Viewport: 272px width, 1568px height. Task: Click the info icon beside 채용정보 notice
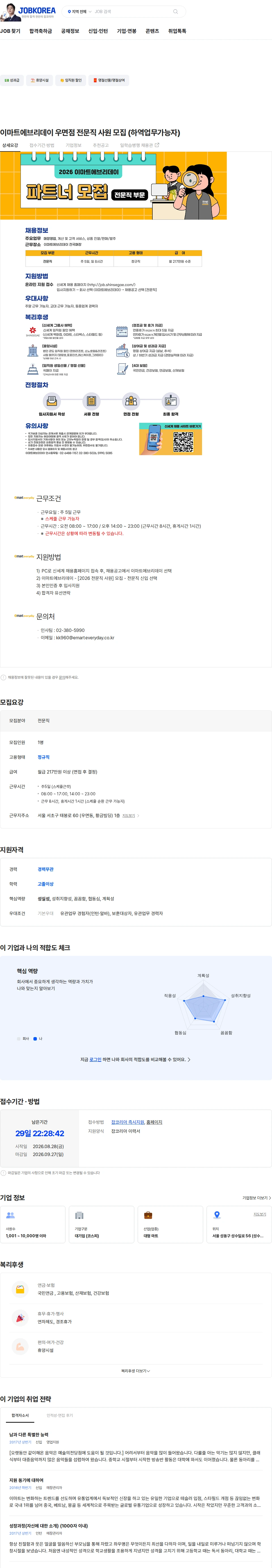pos(3,678)
